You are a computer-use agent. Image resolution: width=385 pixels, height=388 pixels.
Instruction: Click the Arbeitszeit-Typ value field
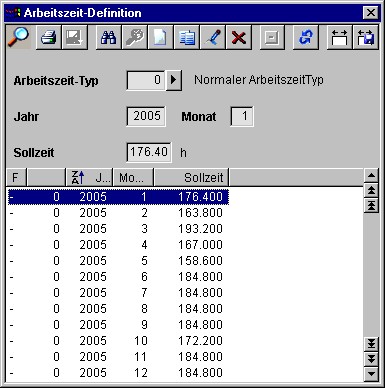coord(146,80)
